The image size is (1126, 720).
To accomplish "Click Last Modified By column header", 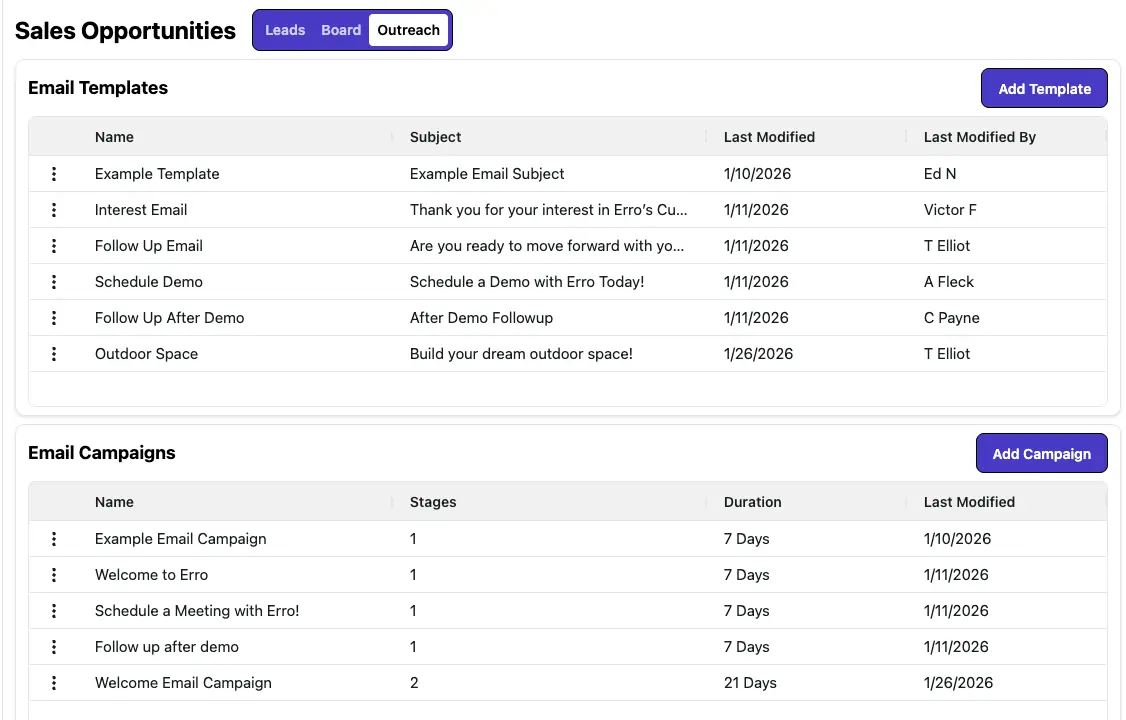I will coord(979,137).
